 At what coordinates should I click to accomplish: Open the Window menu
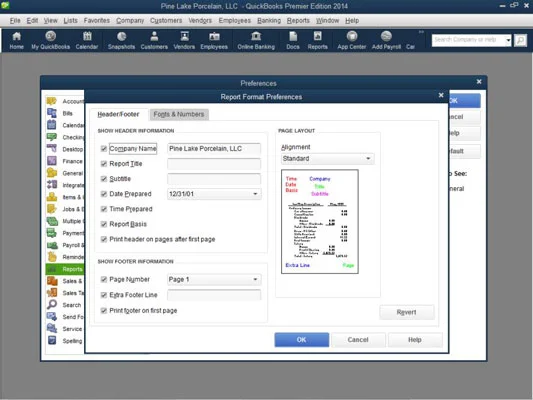pyautogui.click(x=327, y=20)
